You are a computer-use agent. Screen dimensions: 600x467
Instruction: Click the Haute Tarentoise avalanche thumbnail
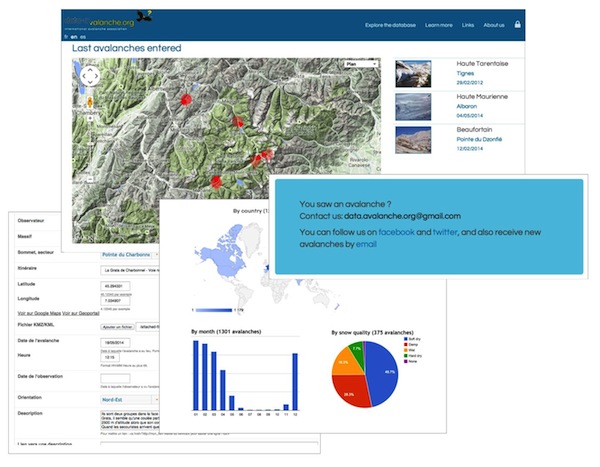(x=413, y=73)
